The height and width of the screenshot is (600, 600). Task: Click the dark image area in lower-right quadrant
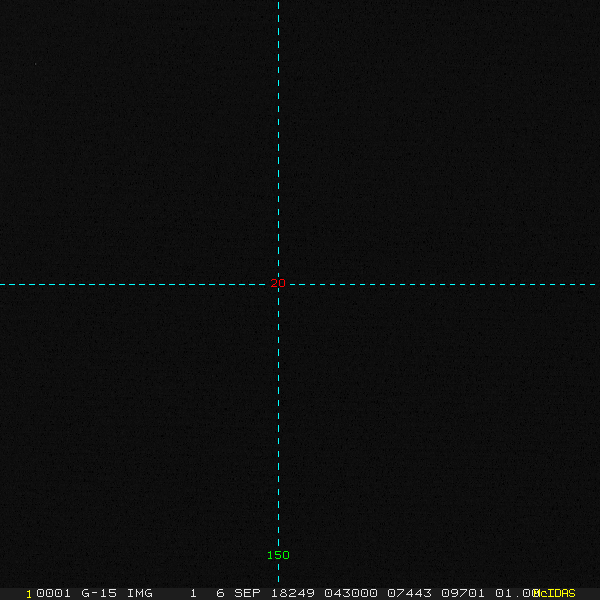pos(440,430)
